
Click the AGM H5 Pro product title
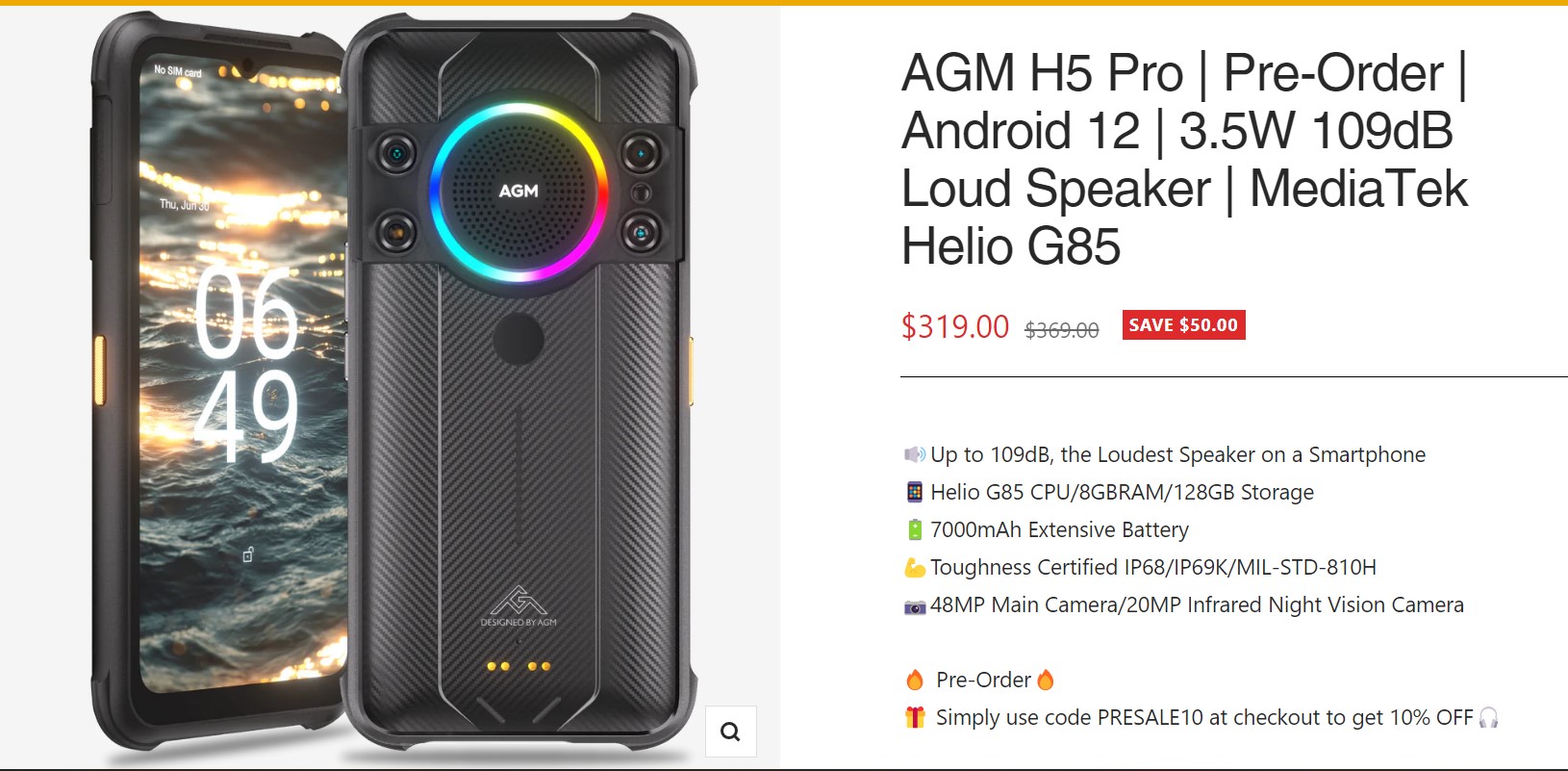[x=1185, y=159]
